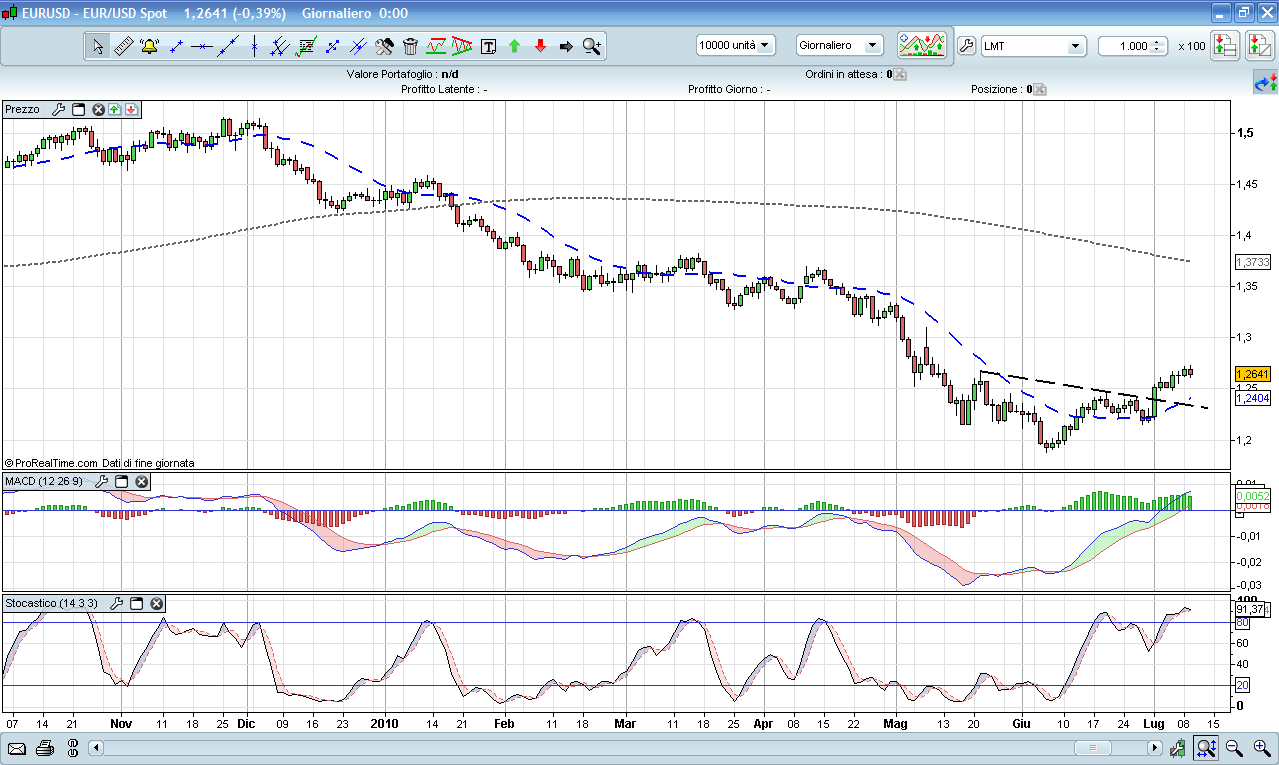Click the trash can delete tool
Screen dimensions: 1279x765
point(410,46)
